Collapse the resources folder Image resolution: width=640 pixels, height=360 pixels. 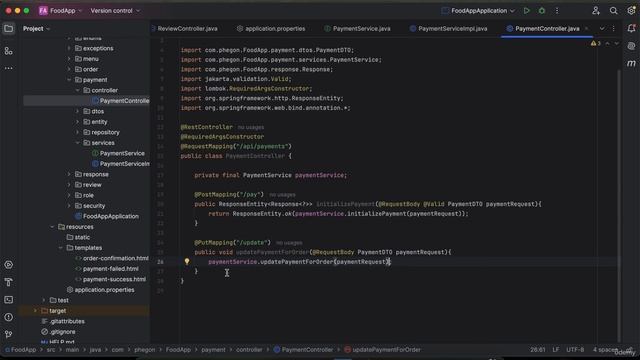[x=52, y=227]
